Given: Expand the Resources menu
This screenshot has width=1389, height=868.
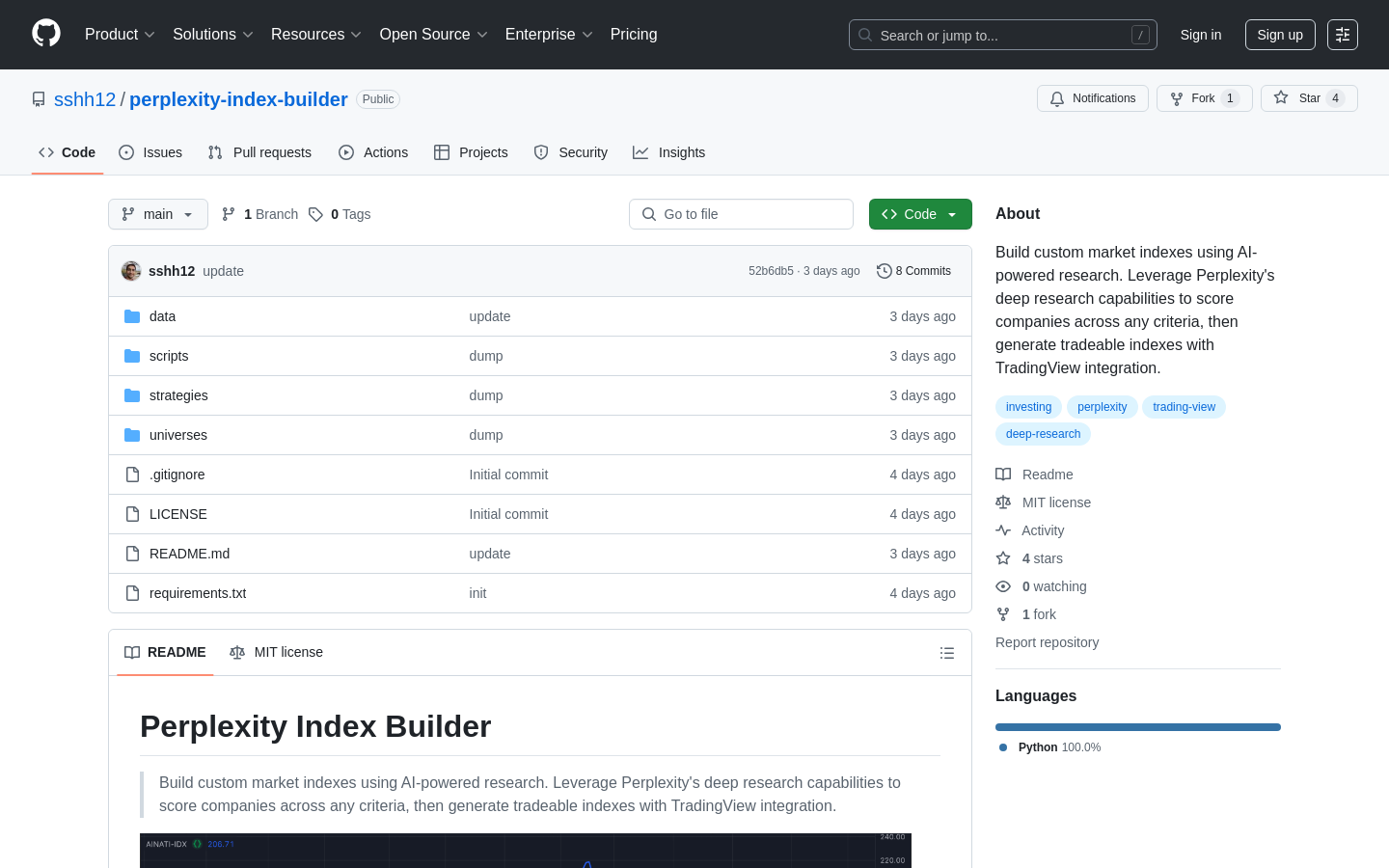Looking at the screenshot, I should tap(316, 35).
